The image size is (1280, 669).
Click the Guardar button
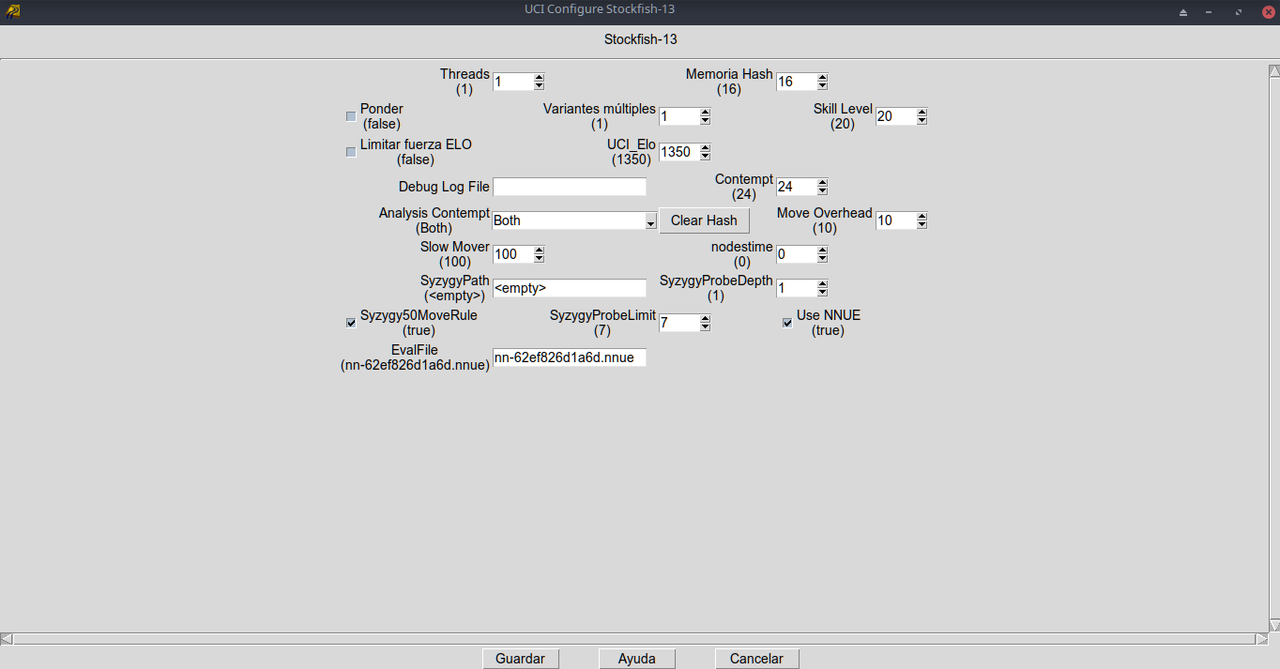click(520, 659)
